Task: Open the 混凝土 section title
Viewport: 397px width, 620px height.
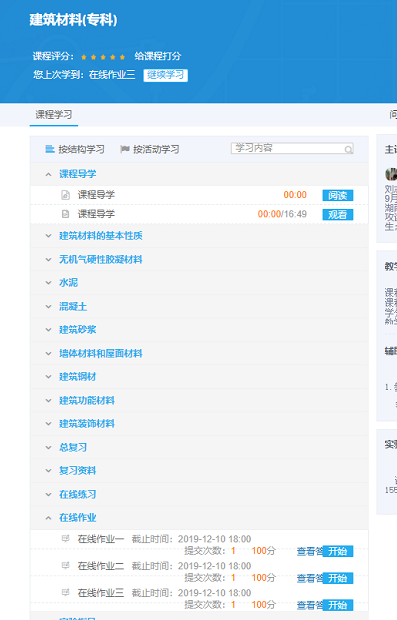Action: [73, 306]
